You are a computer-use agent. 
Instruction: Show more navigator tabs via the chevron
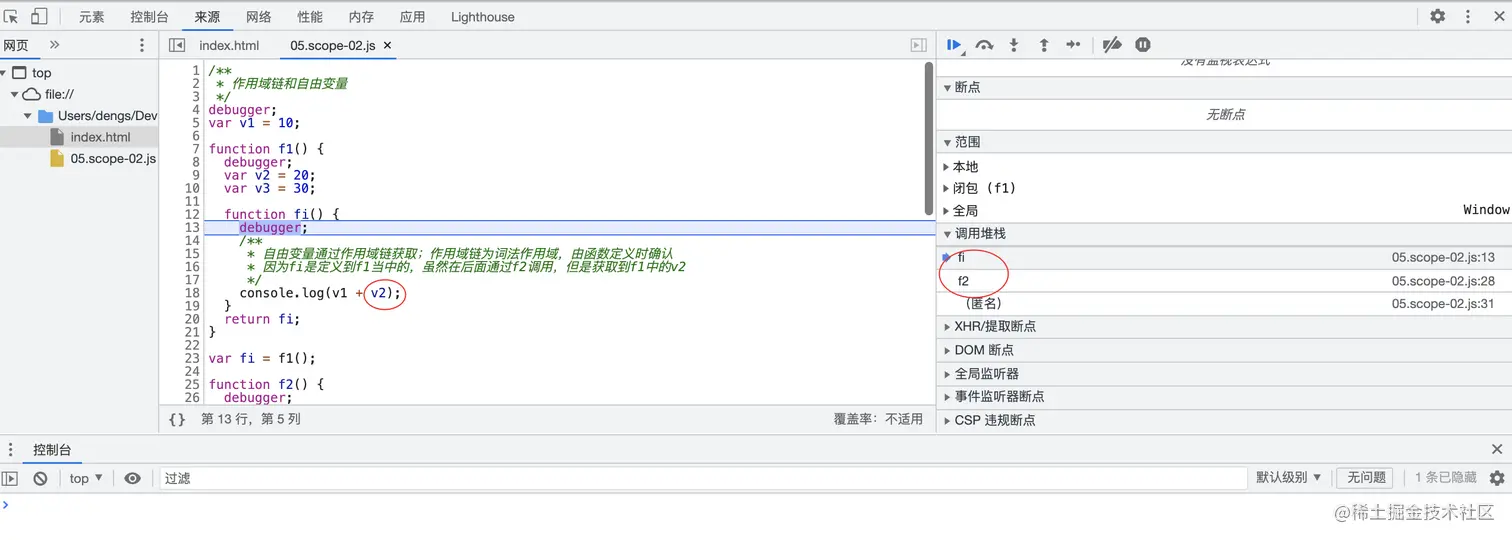(x=54, y=45)
